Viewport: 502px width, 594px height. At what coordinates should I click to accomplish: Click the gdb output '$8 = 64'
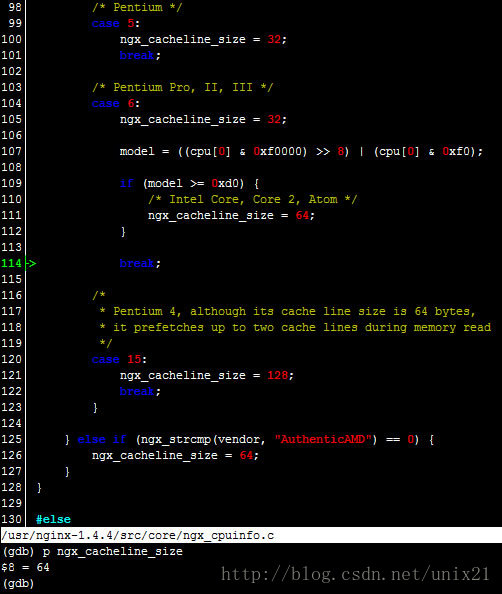click(x=25, y=567)
